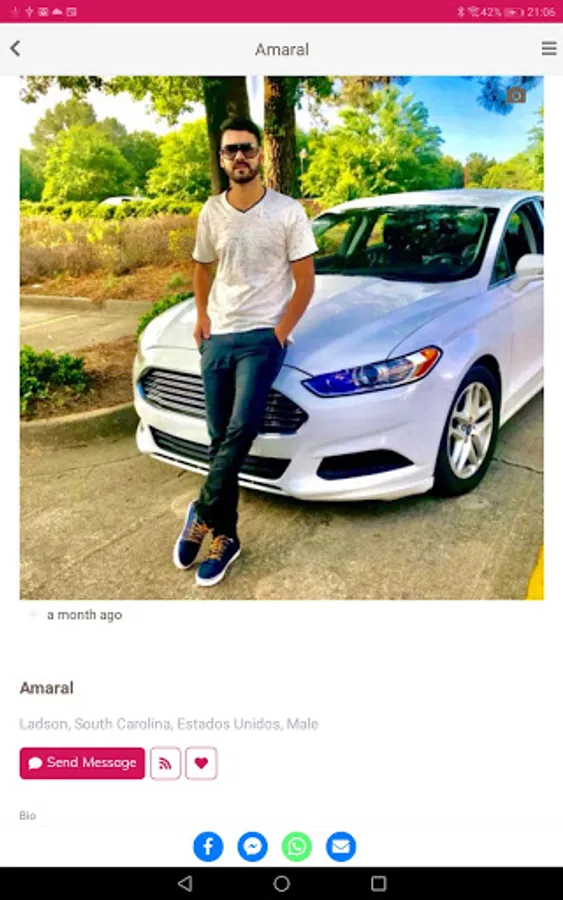
Task: Click the Send Message button
Action: [82, 763]
